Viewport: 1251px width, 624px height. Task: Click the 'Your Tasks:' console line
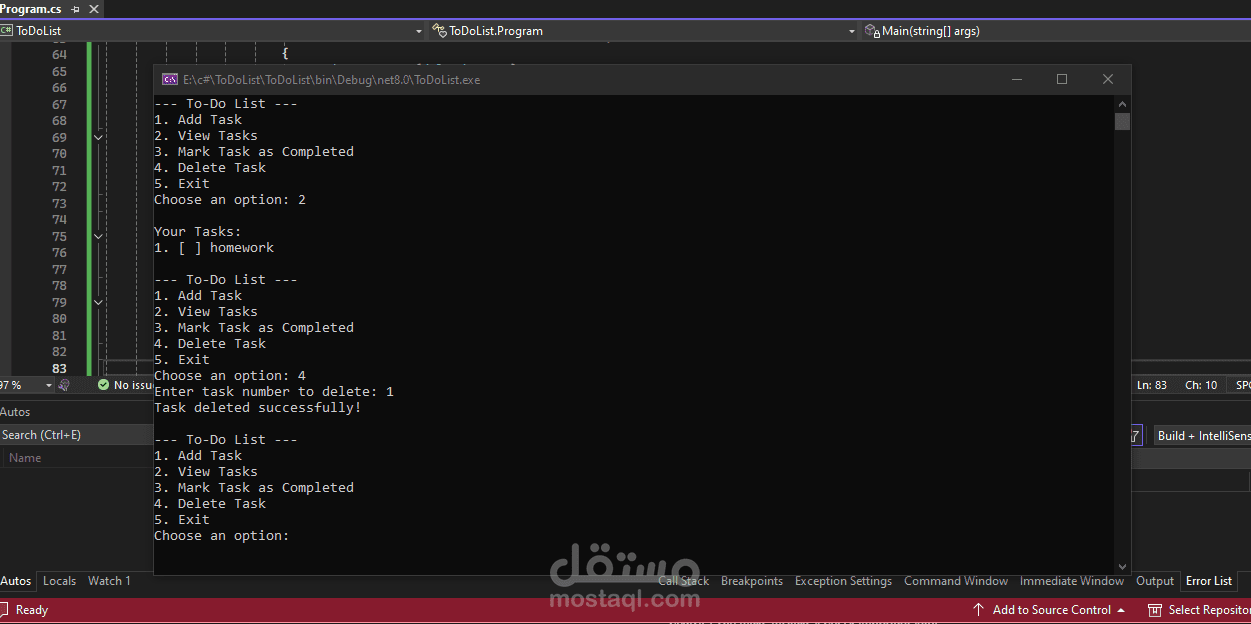tap(198, 232)
